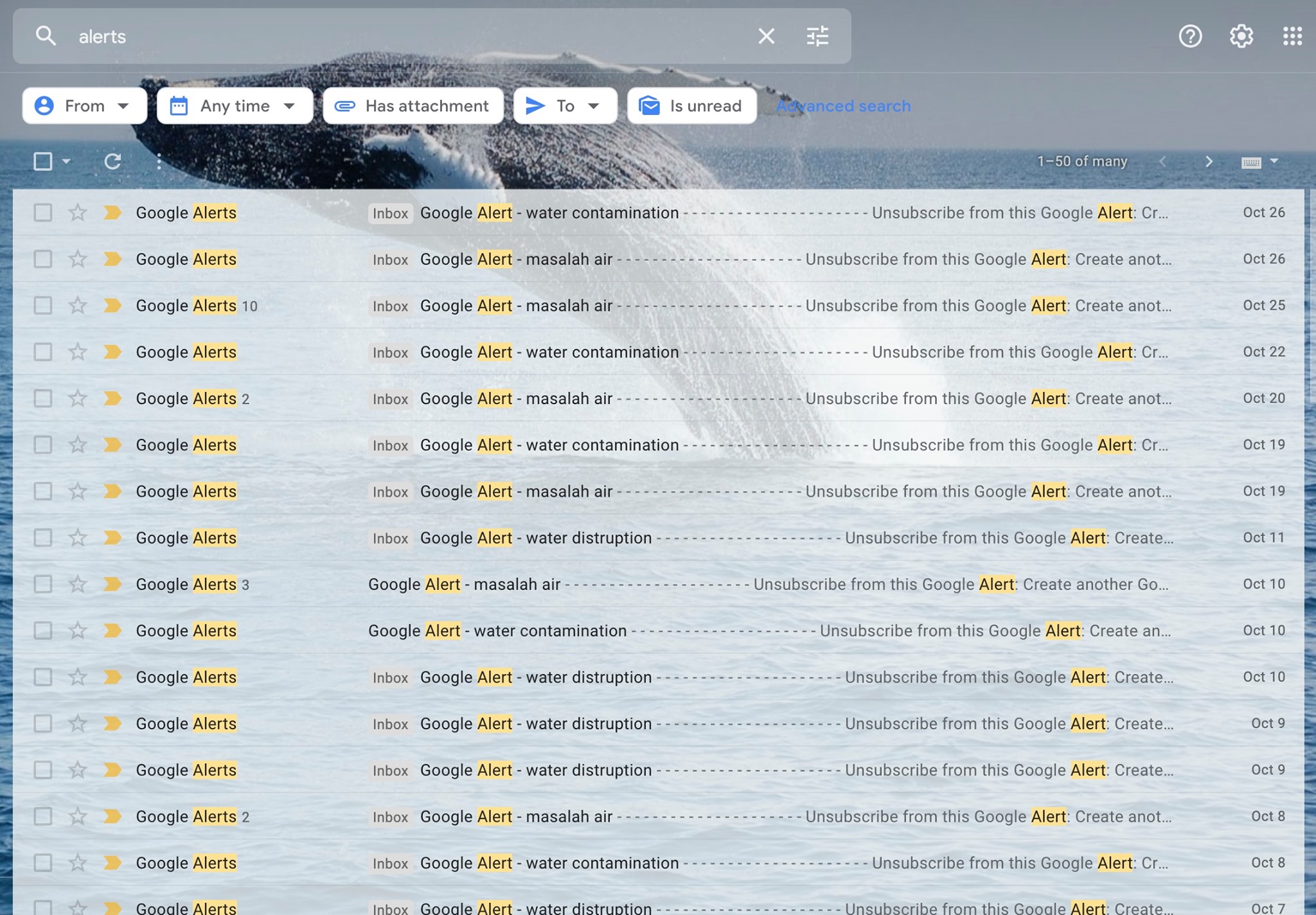Viewport: 1316px width, 915px height.
Task: Expand the input tools dropdown arrow
Action: click(1274, 161)
